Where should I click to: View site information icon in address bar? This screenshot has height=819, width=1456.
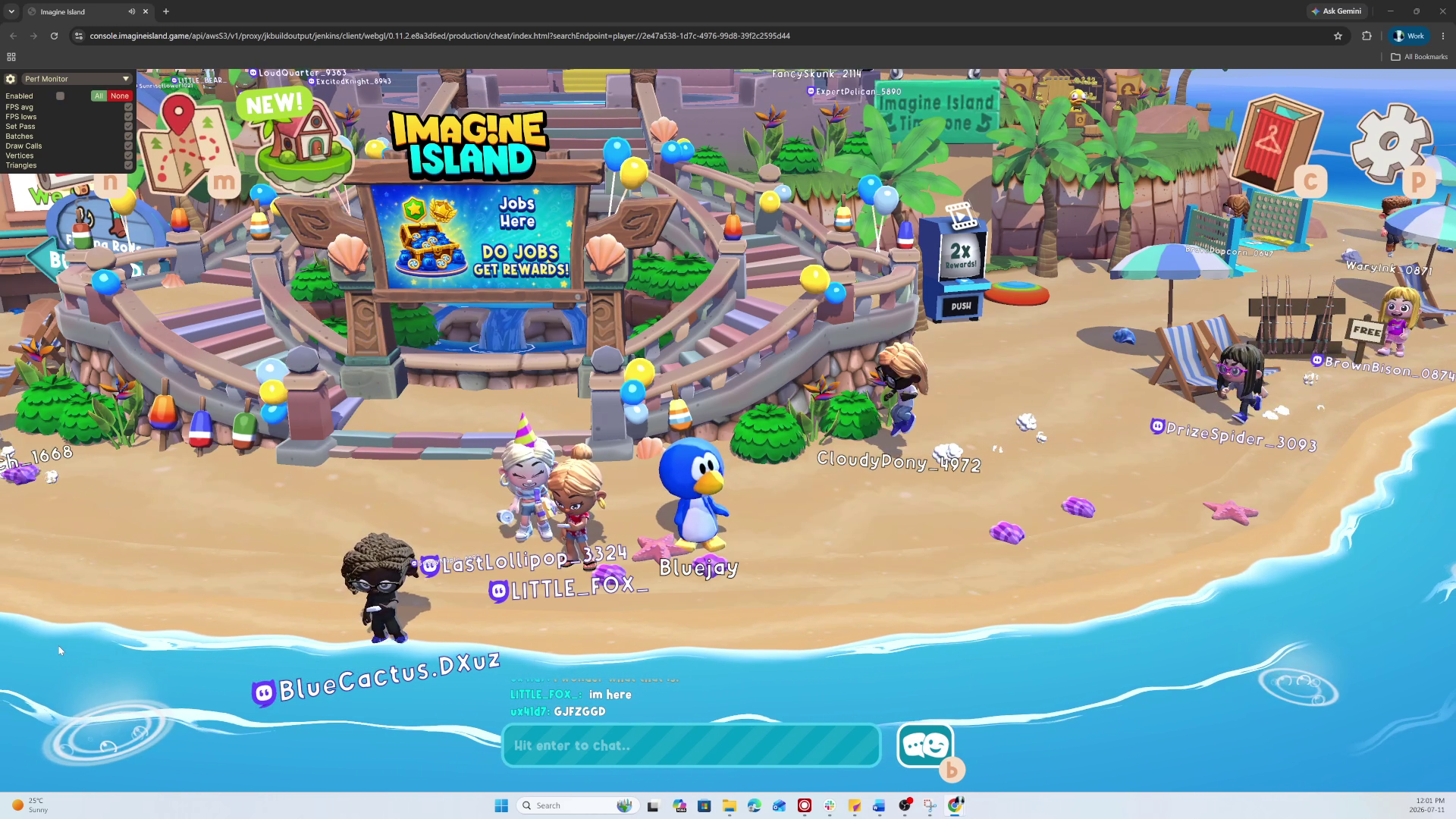pos(78,36)
